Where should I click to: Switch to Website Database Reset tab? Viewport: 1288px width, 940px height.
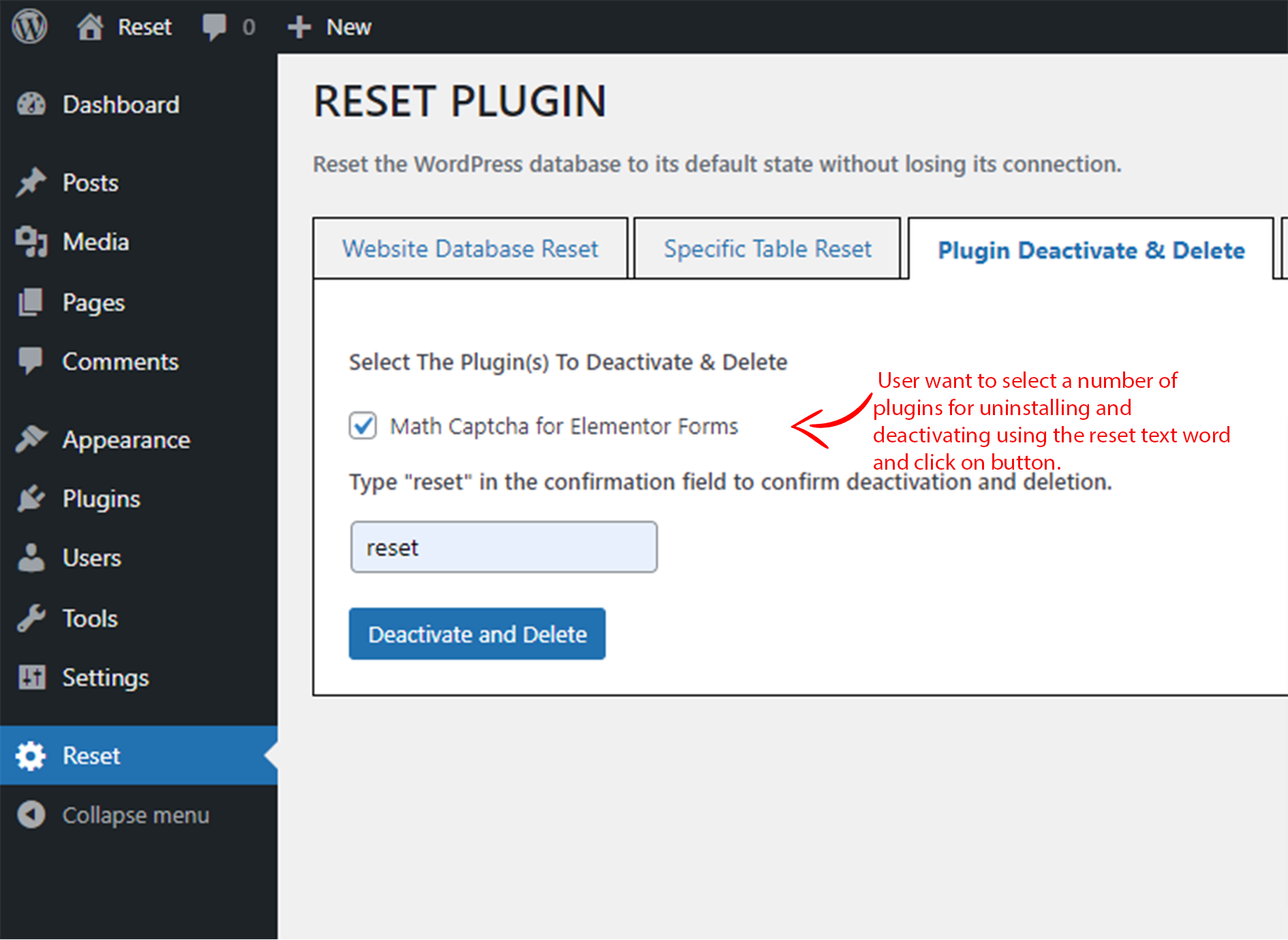[x=470, y=248]
